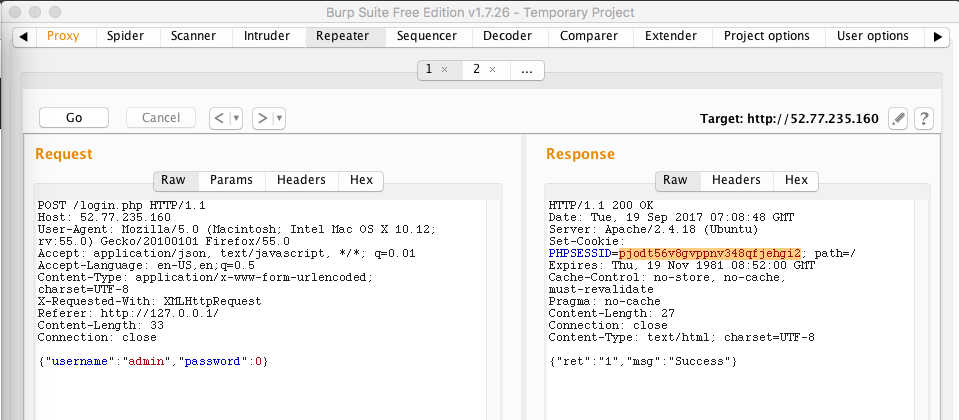Select the Raw view in Response panel
This screenshot has height=420, width=959.
[675, 180]
